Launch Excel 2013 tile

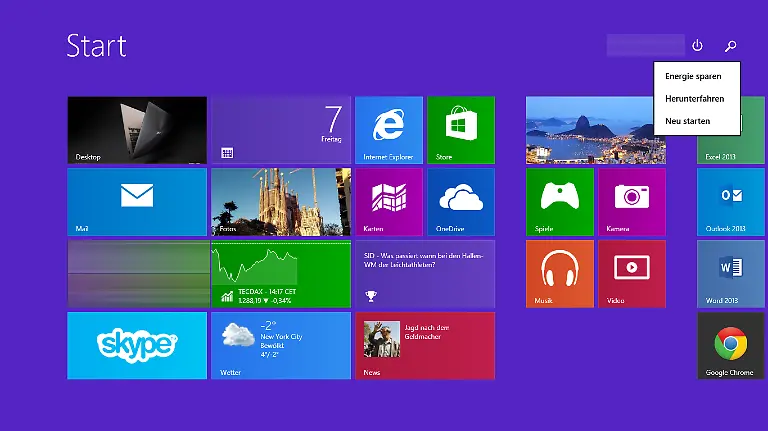(731, 149)
